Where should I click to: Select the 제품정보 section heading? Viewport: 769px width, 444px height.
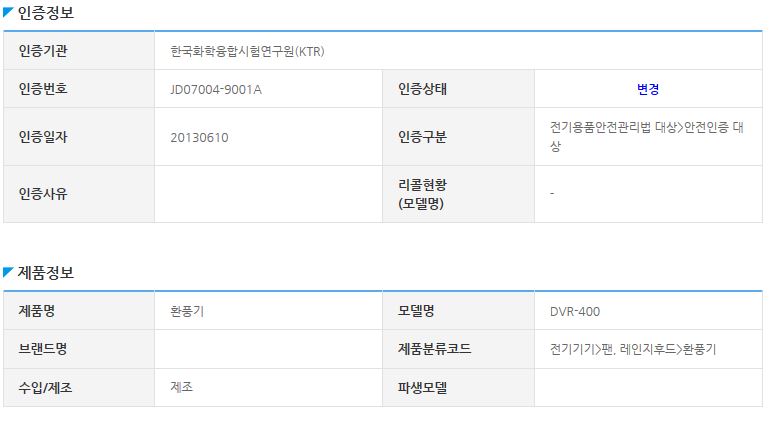[46, 272]
